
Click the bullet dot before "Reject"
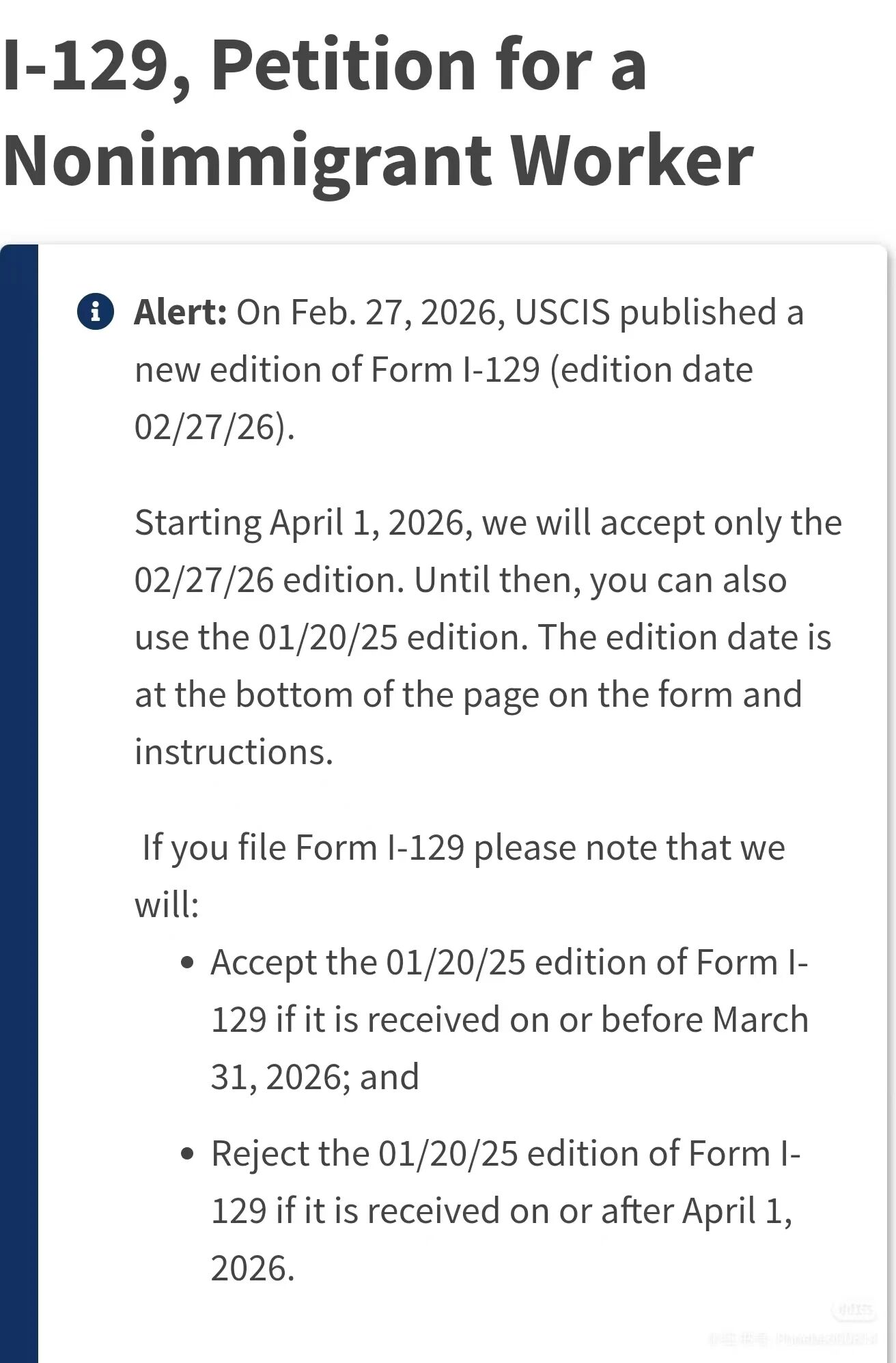(x=188, y=1155)
